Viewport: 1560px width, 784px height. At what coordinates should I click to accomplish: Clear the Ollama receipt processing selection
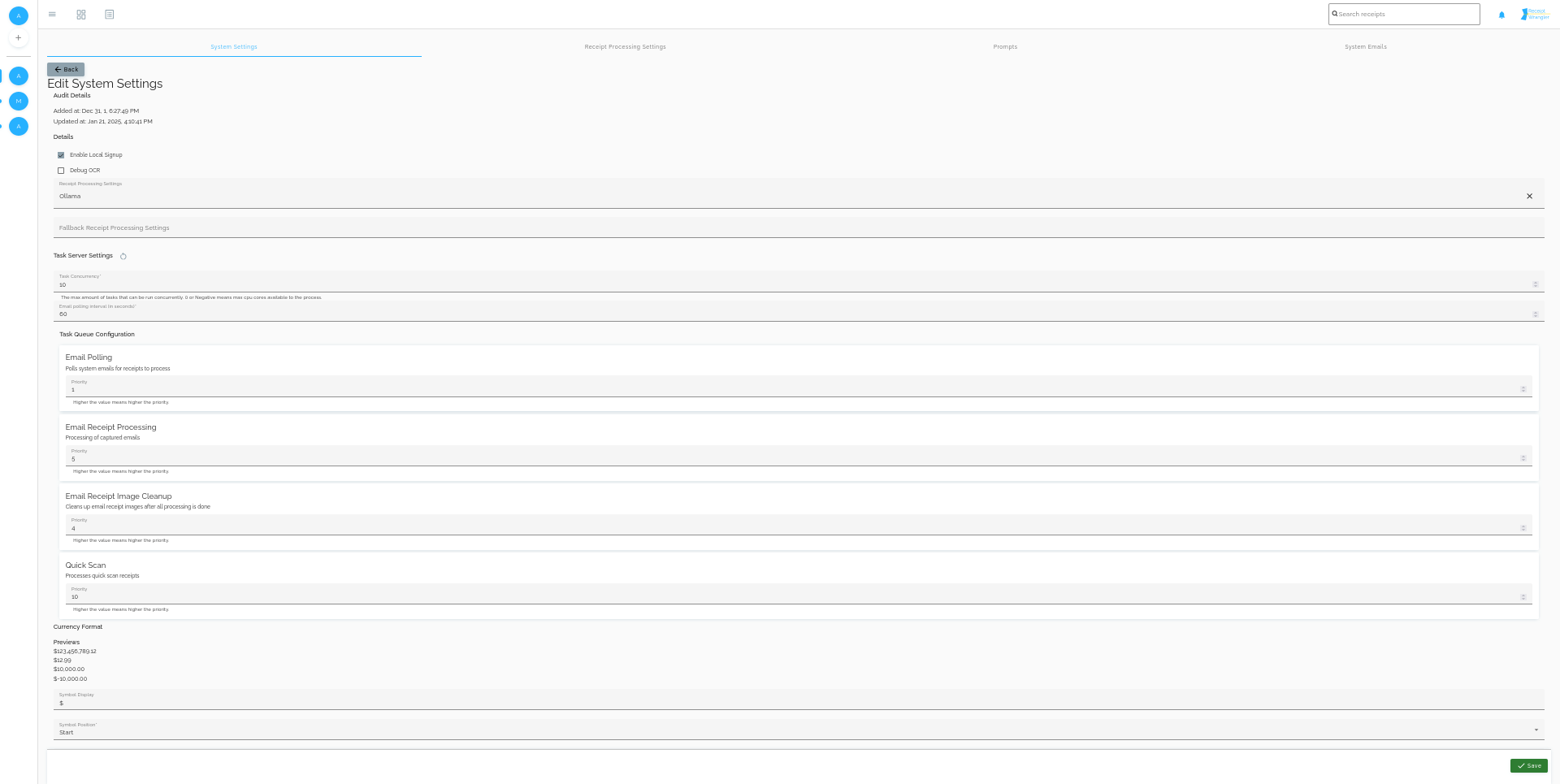1529,197
